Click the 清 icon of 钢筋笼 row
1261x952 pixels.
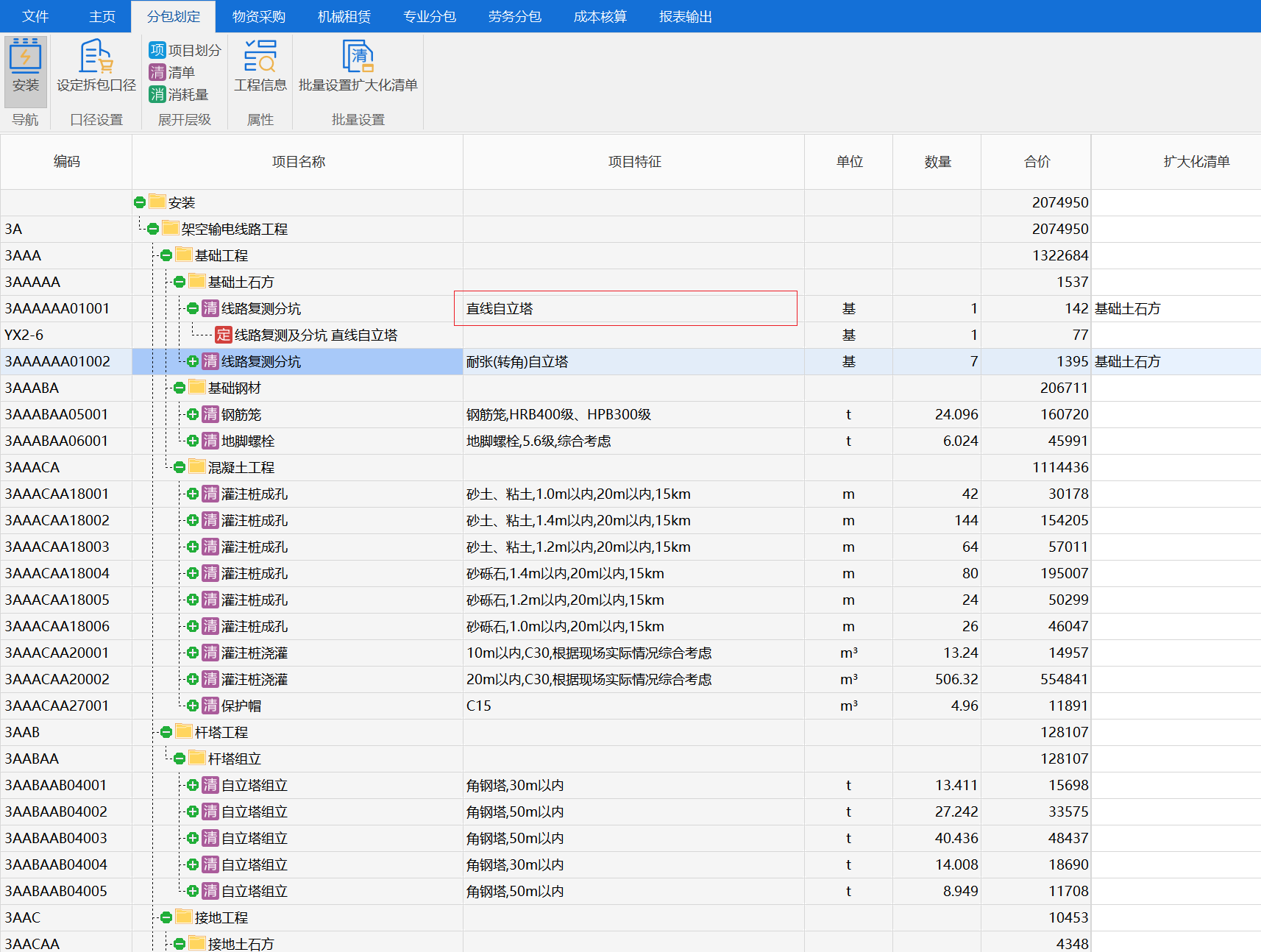click(x=210, y=414)
